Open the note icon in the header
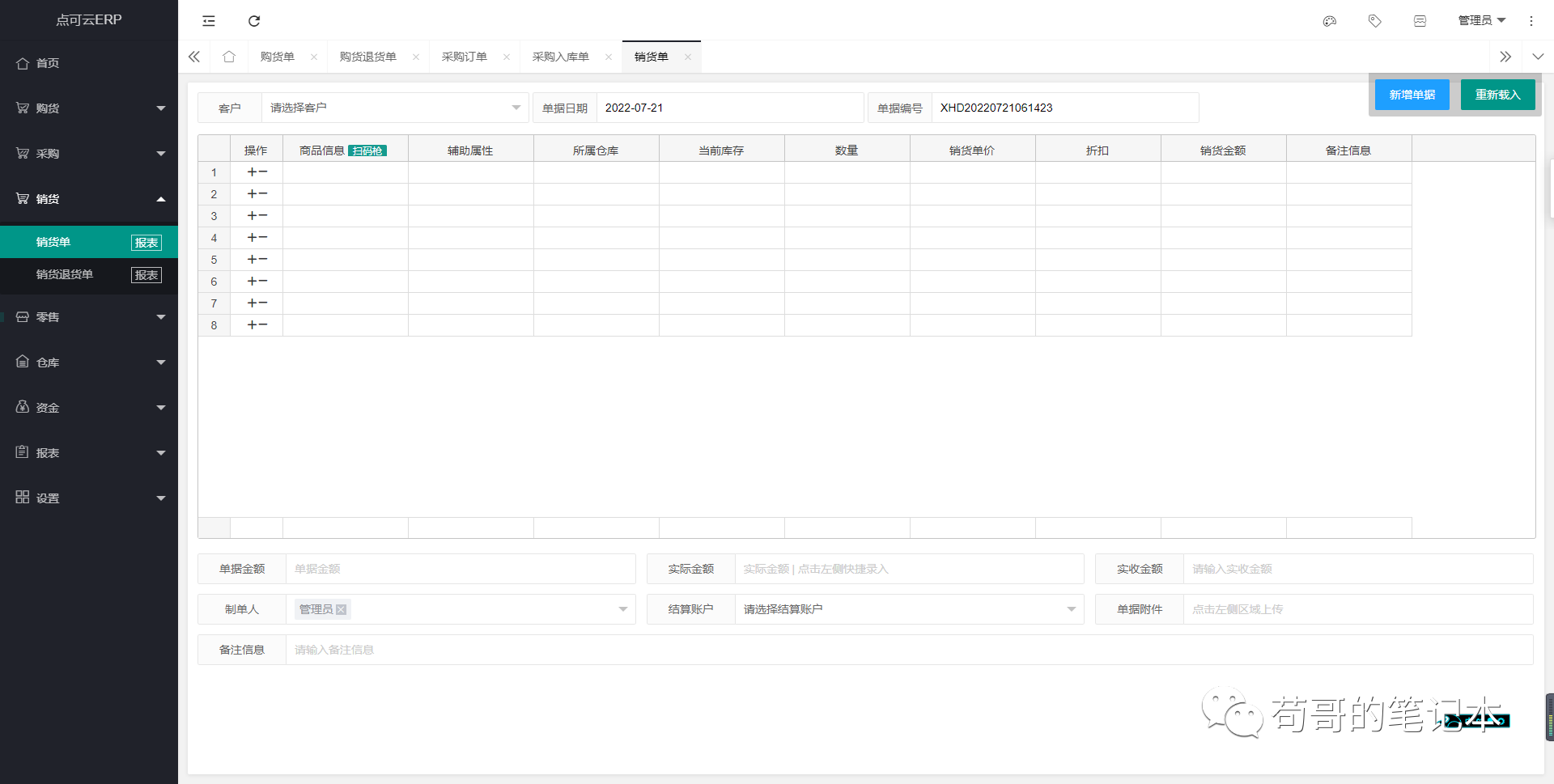The height and width of the screenshot is (784, 1554). [1420, 21]
